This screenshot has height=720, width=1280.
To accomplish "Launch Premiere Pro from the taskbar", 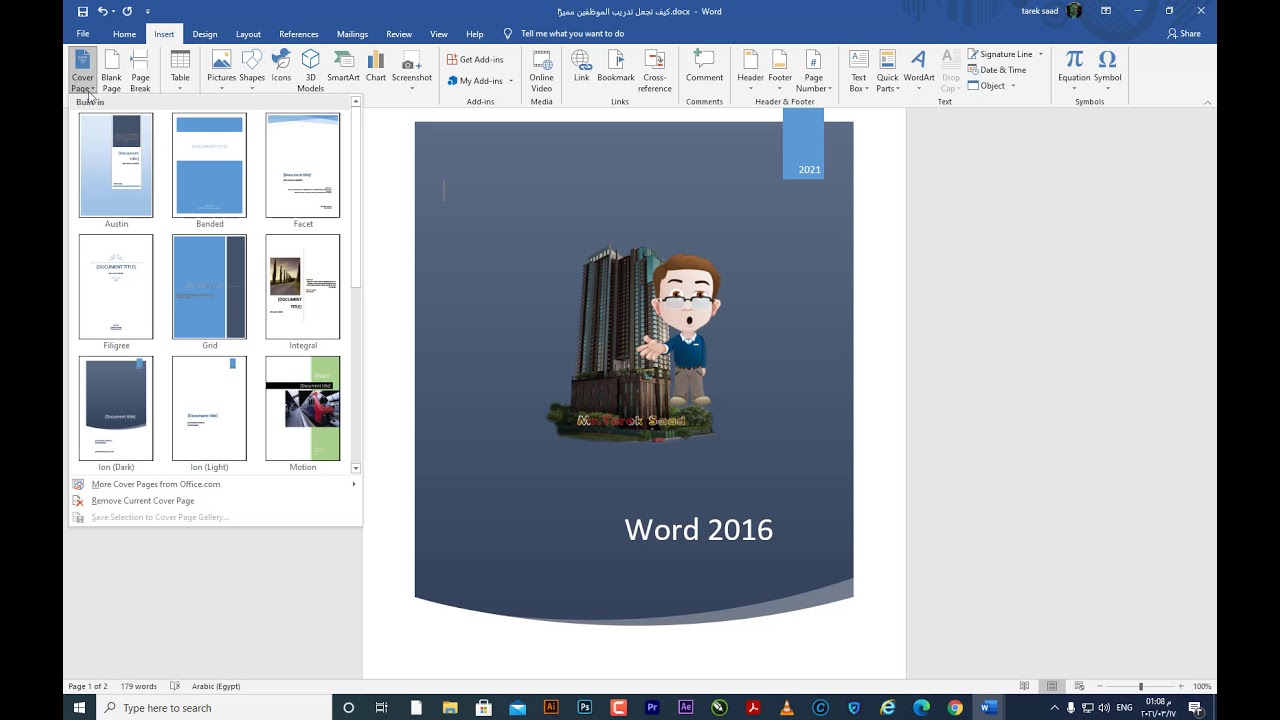I will (x=652, y=708).
